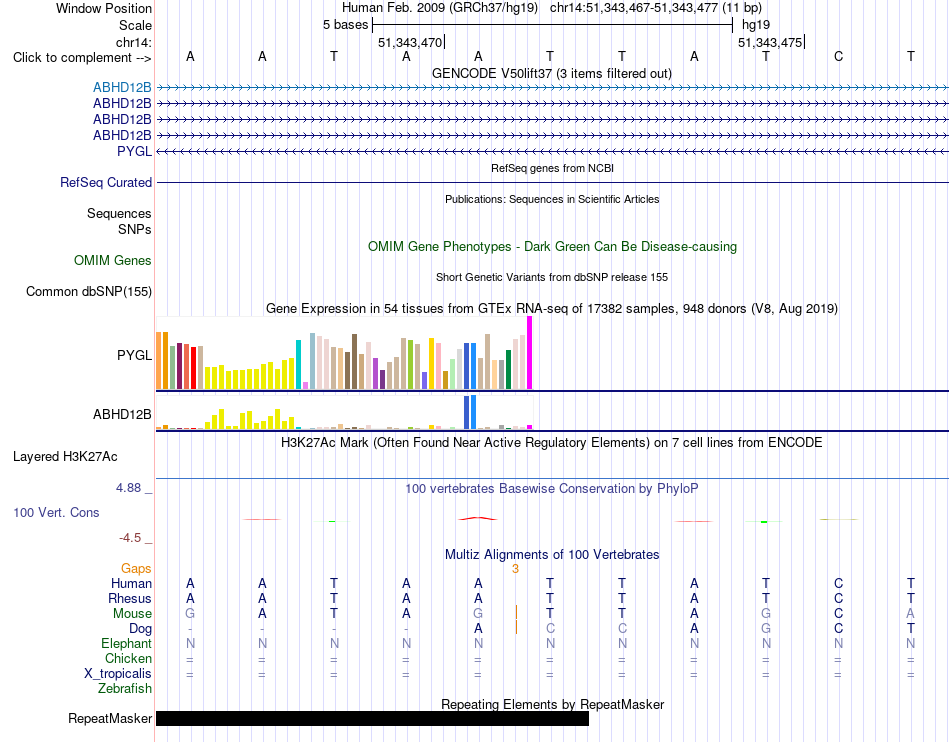Image resolution: width=950 pixels, height=742 pixels.
Task: Open 'Repeating Elements by RepeatMasker' title
Action: coord(553,704)
